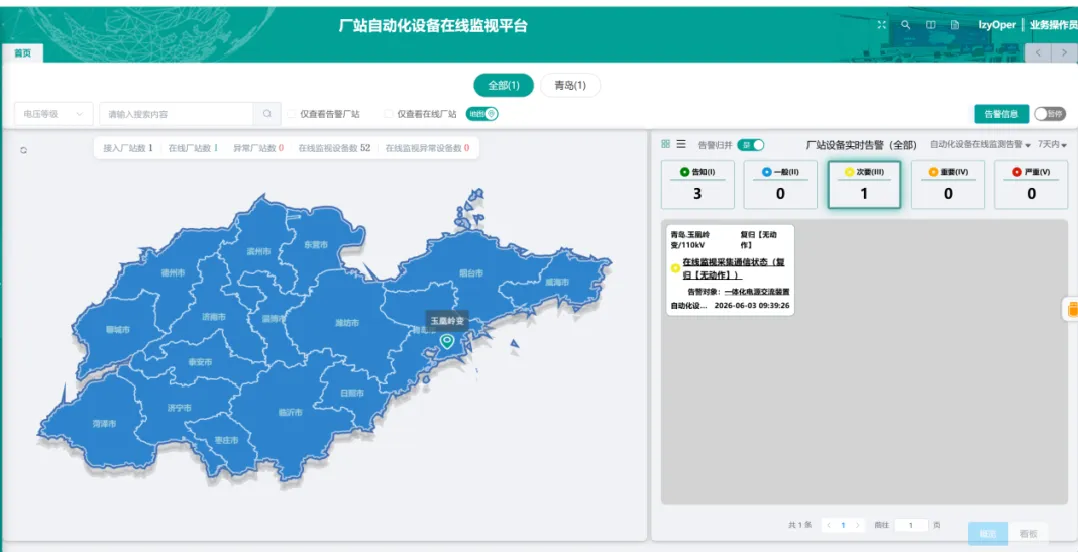Toggle the 地图 map view switch
This screenshot has width=1078, height=552.
[482, 114]
